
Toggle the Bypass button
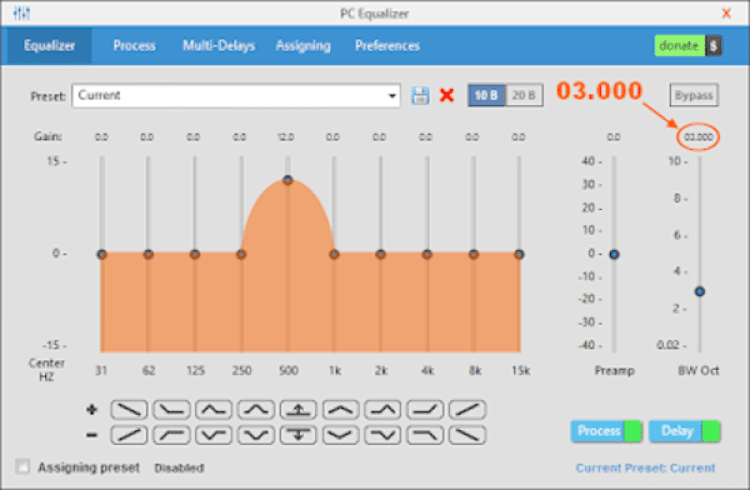(694, 95)
